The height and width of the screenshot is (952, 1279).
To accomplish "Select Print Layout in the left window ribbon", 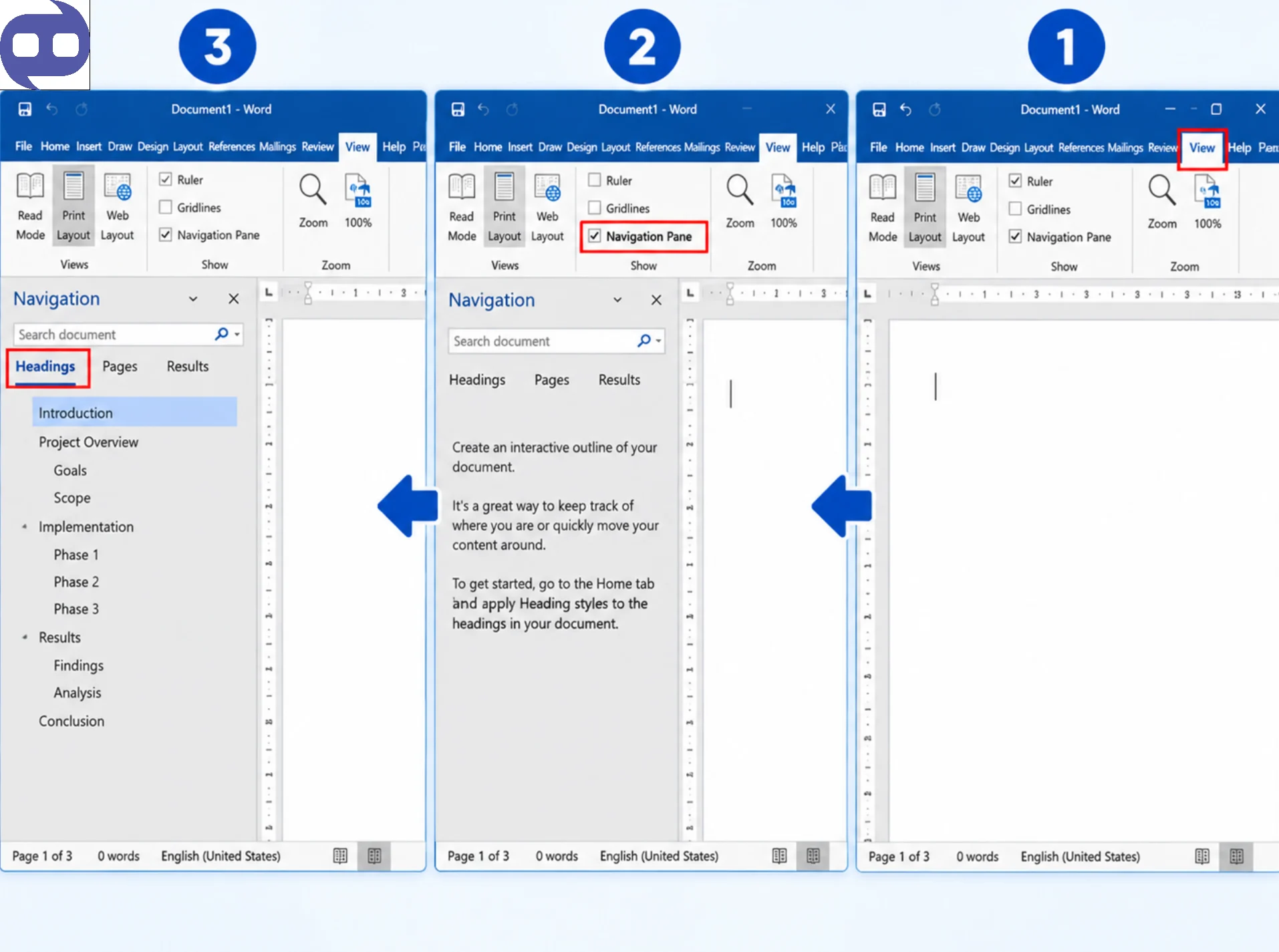I will pyautogui.click(x=74, y=206).
